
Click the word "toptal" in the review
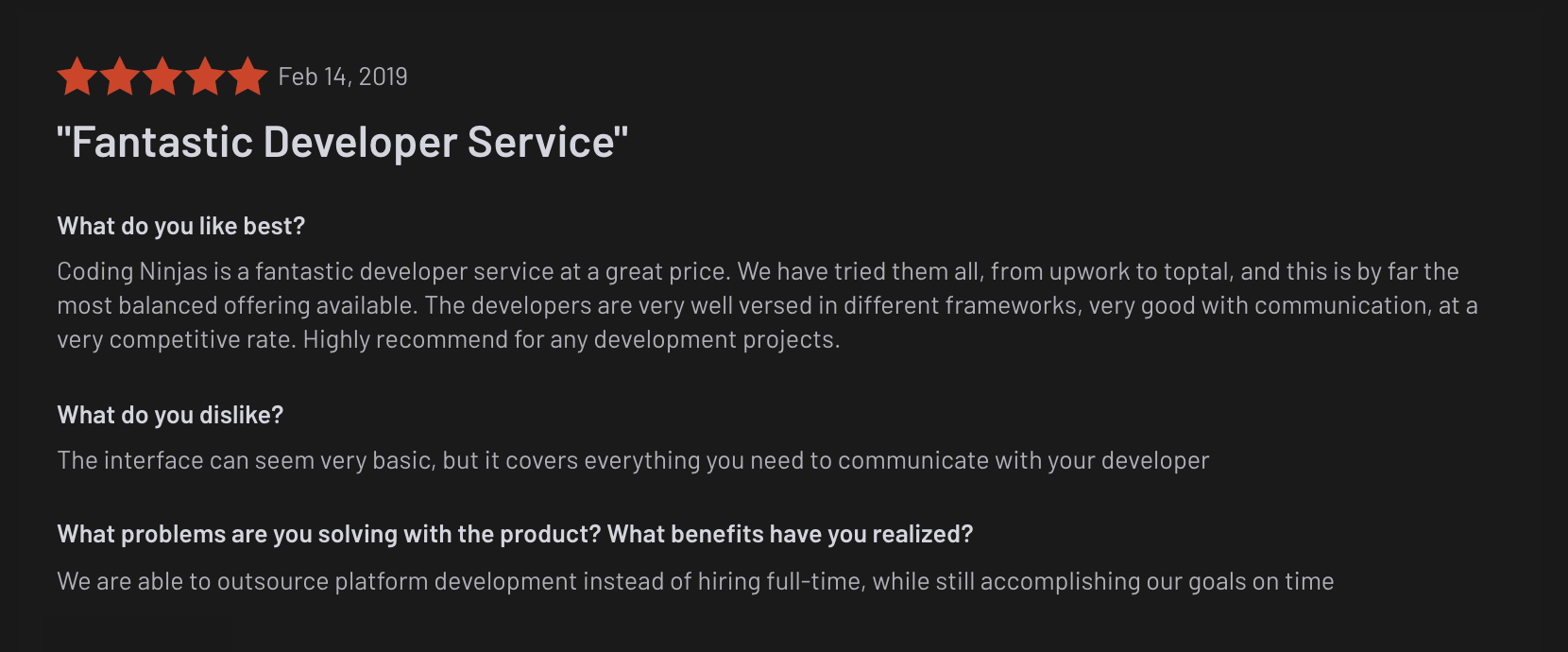coord(1197,272)
